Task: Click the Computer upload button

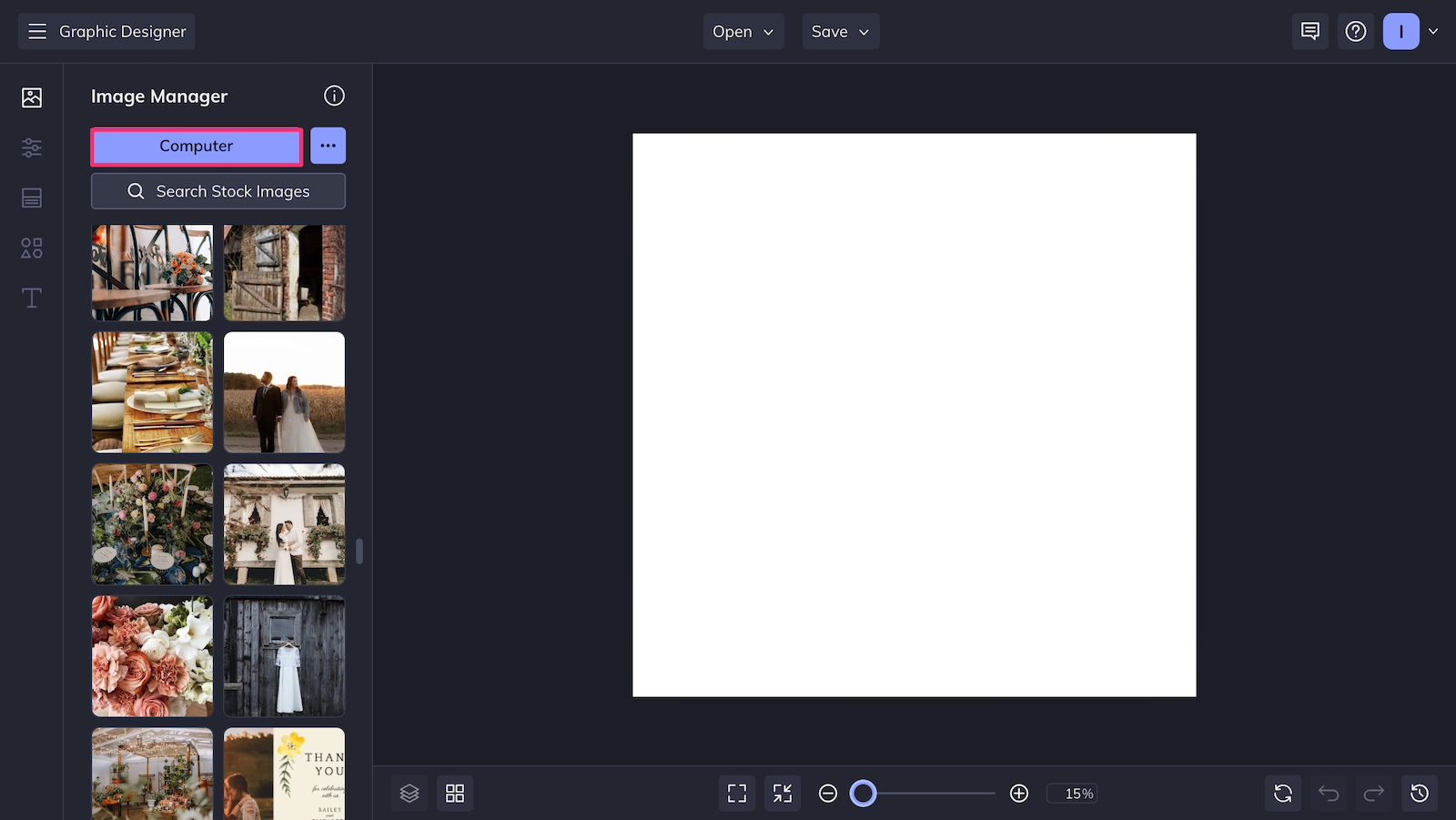Action: tap(196, 146)
